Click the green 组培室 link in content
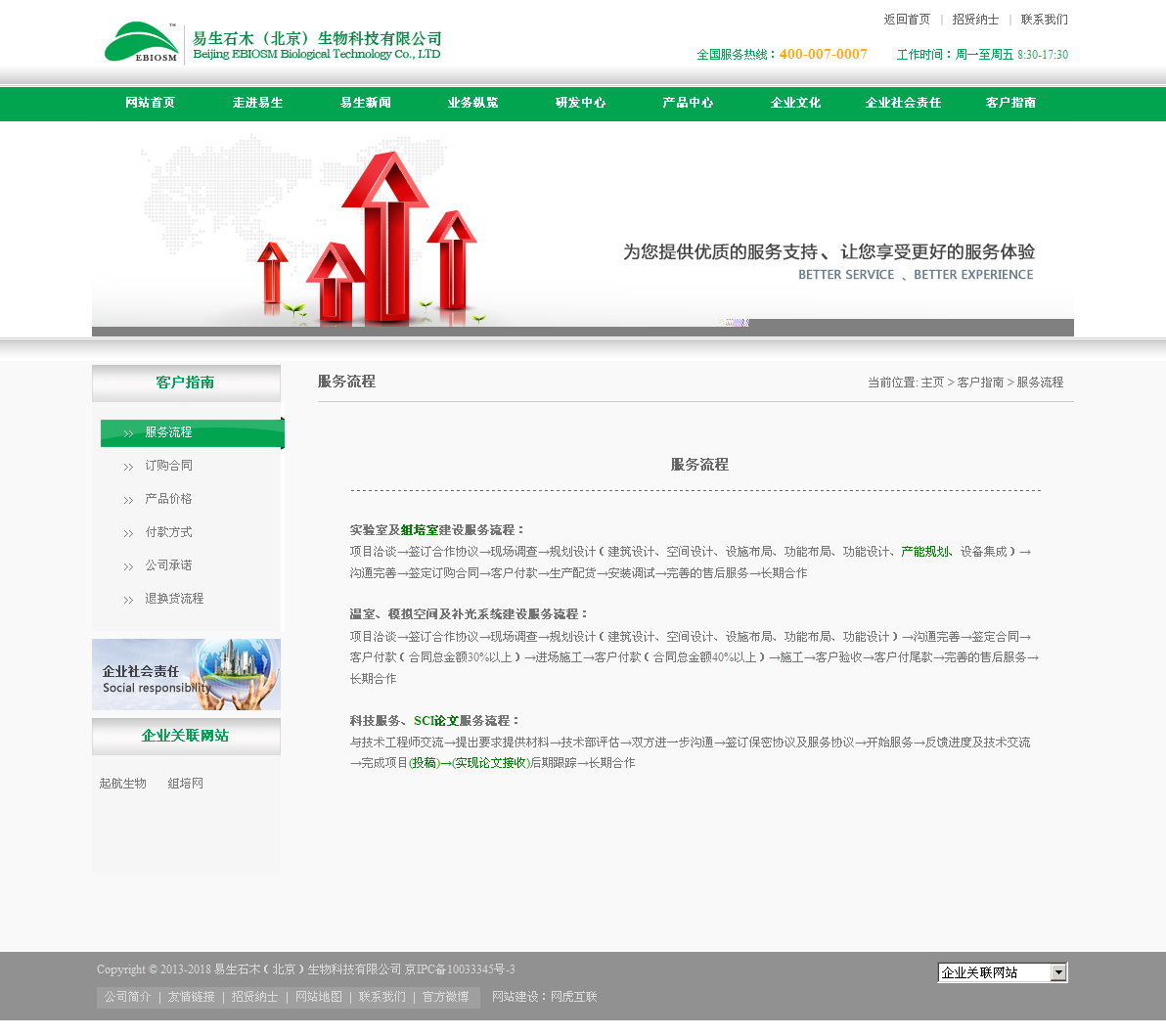 tap(420, 530)
